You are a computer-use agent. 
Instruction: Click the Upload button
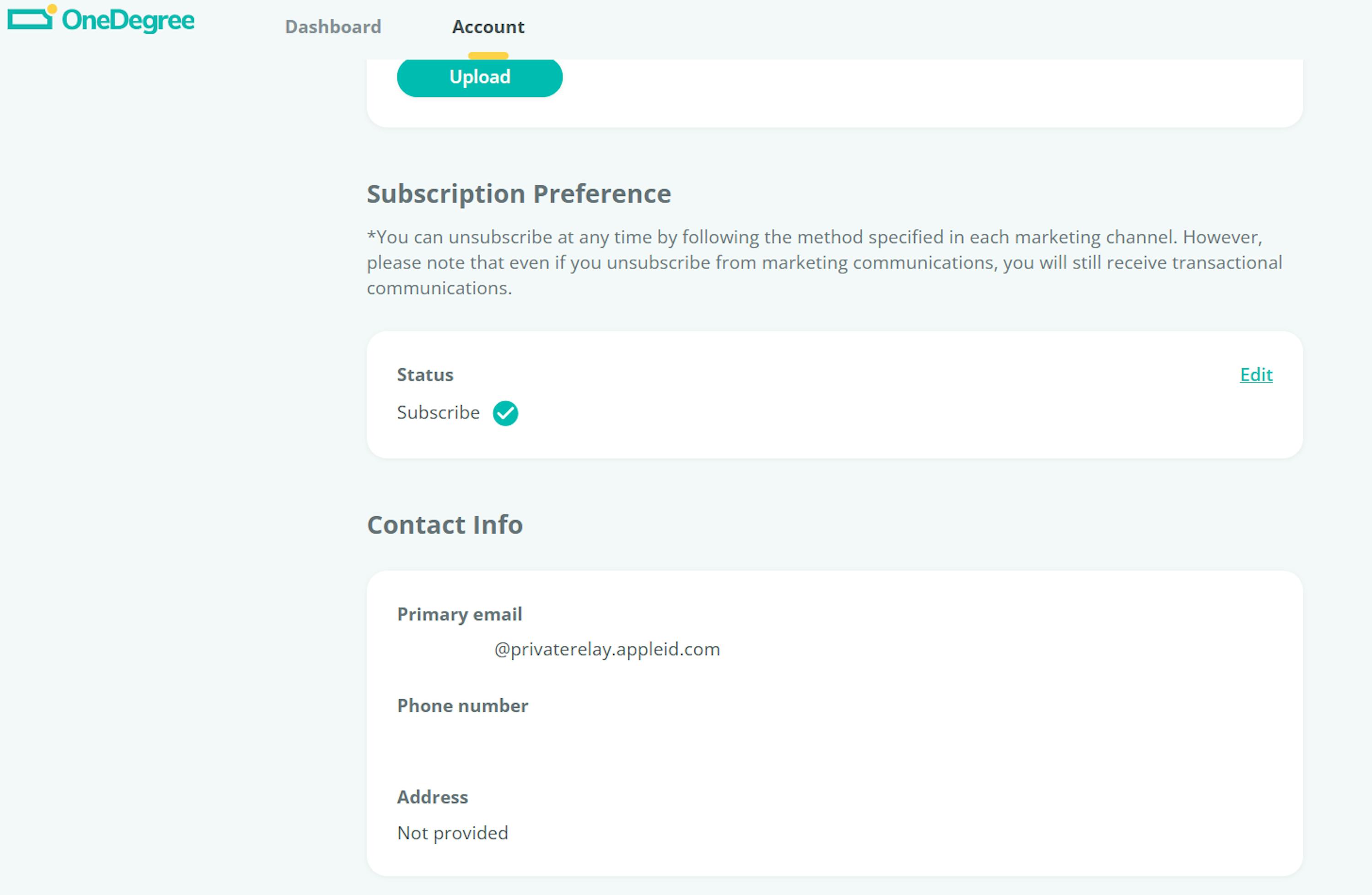pyautogui.click(x=480, y=77)
